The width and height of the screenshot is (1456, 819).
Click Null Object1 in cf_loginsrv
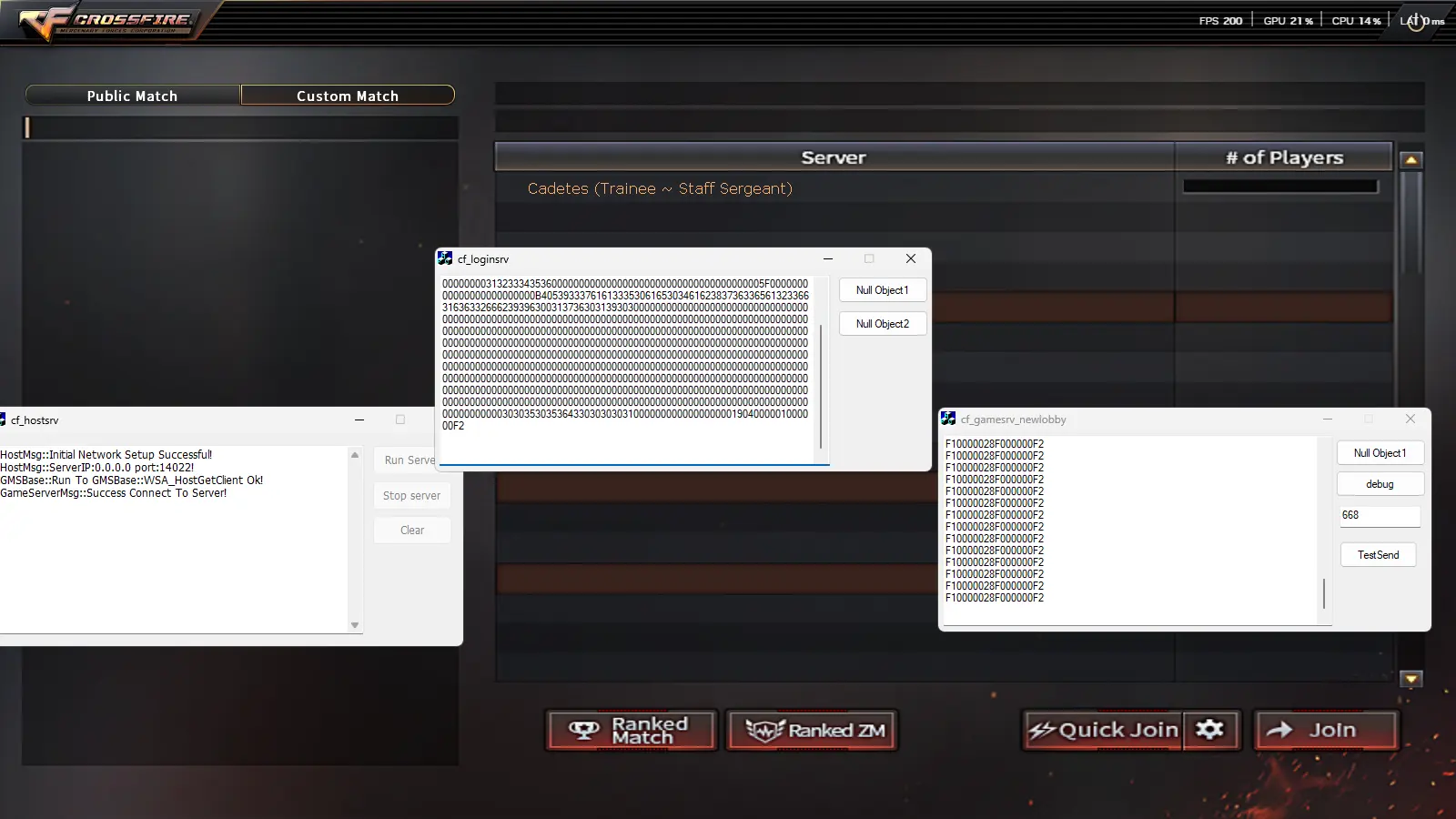tap(883, 290)
